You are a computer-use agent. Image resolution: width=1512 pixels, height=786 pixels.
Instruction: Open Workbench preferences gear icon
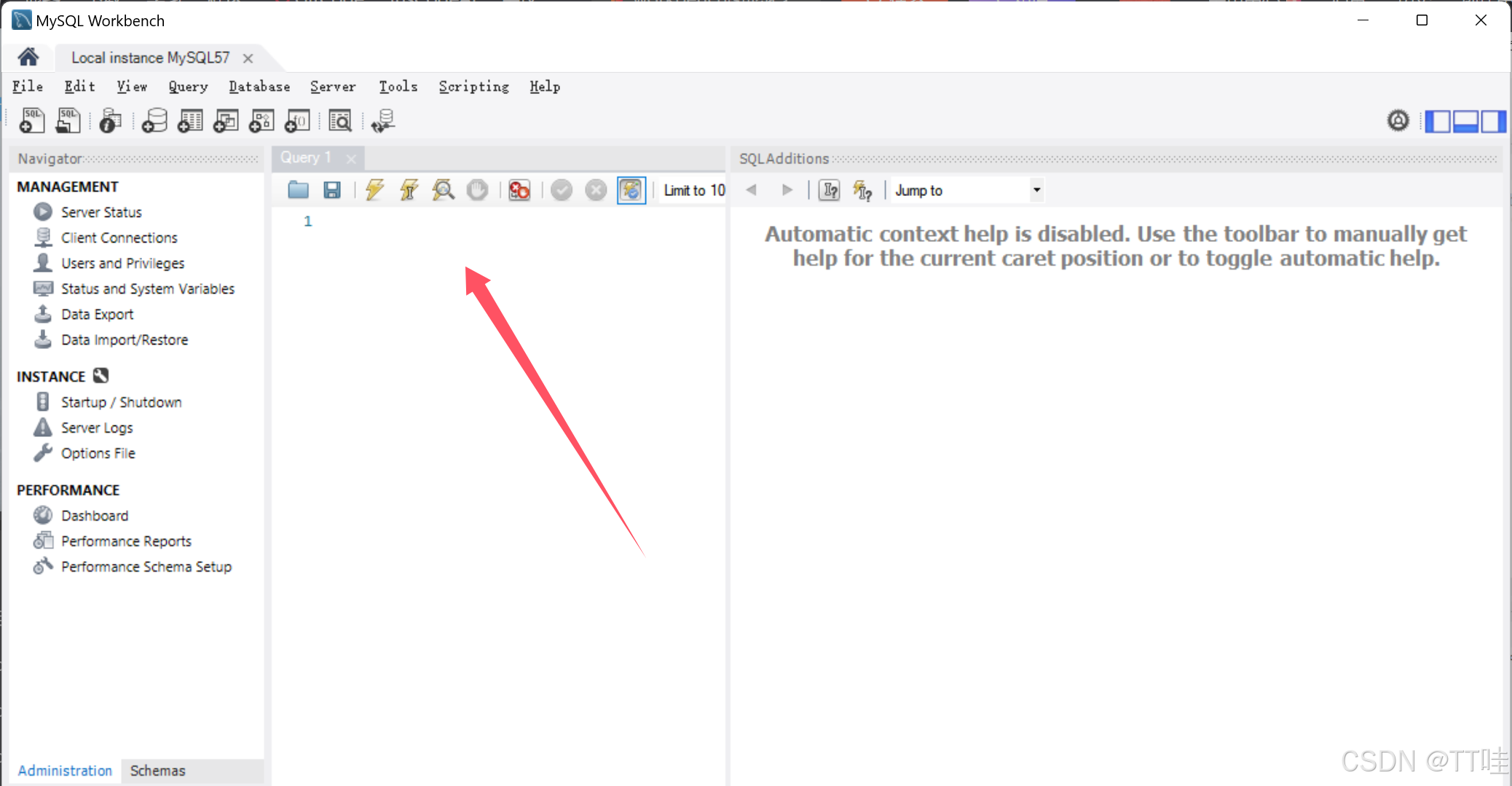point(1398,120)
